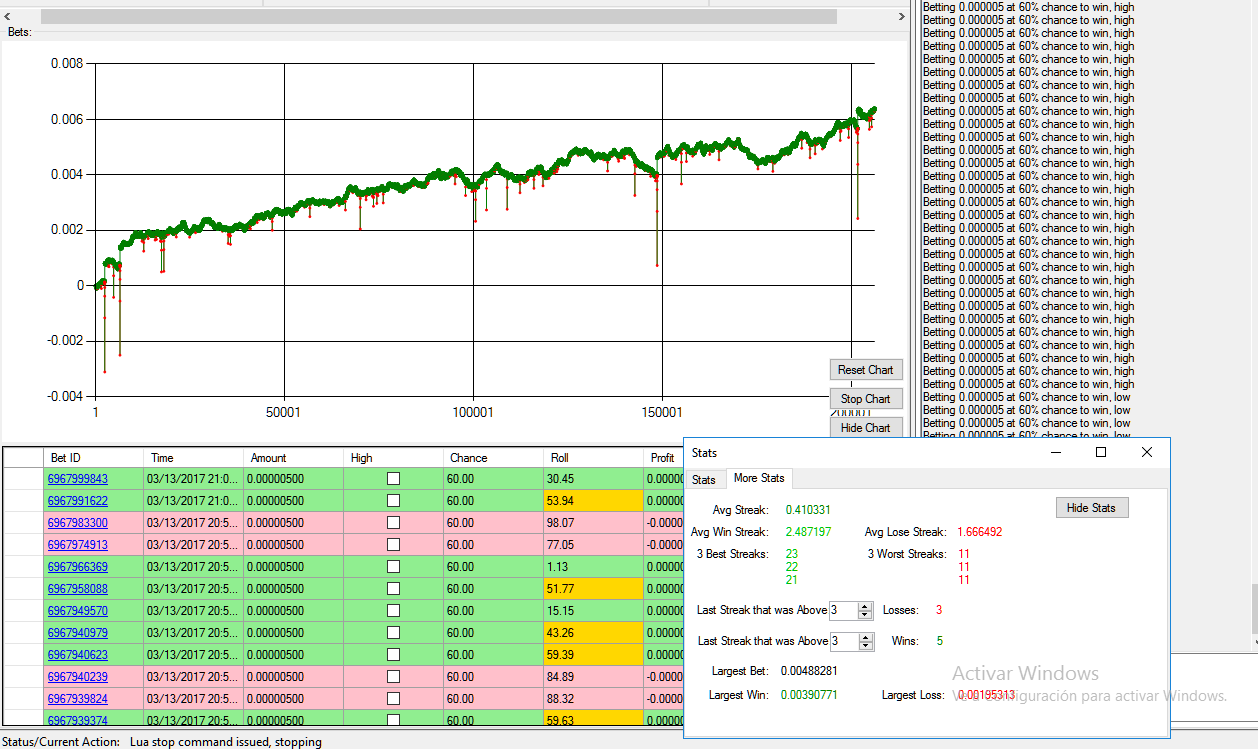Image resolution: width=1258 pixels, height=749 pixels.
Task: Toggle High checkbox for bet 6967999843
Action: pos(393,479)
